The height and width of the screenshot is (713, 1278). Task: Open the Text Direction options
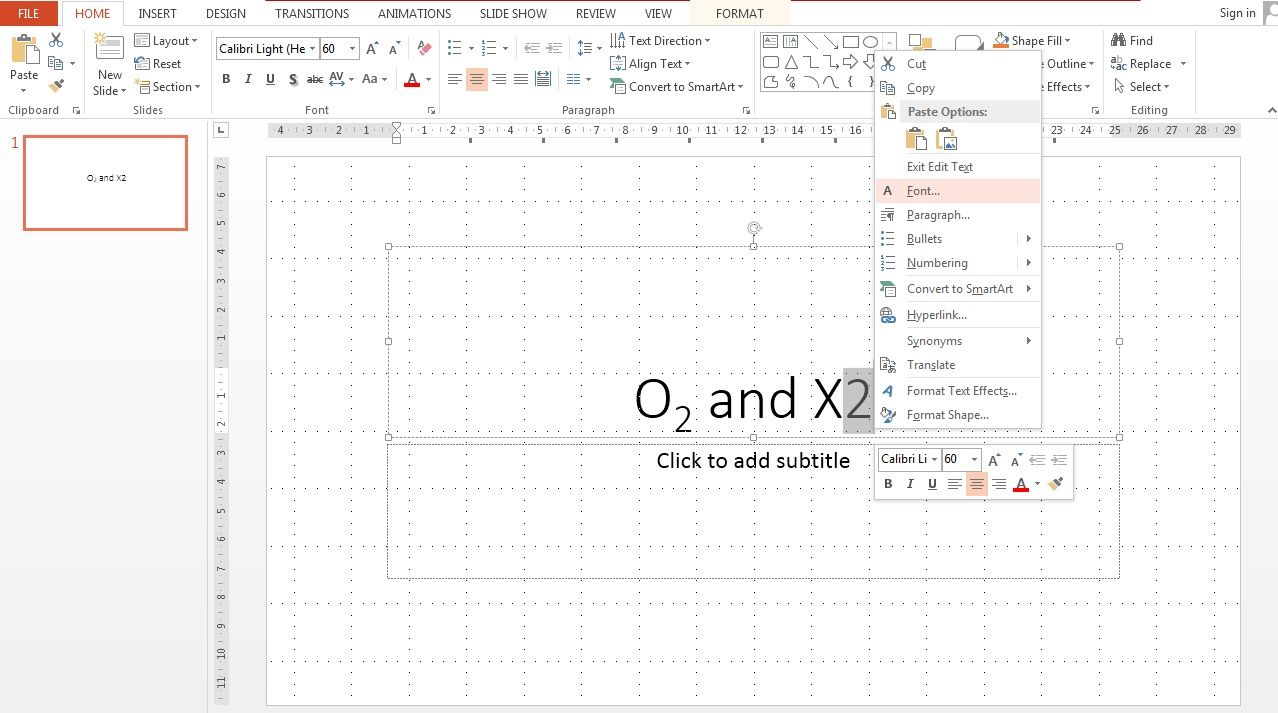[x=663, y=40]
